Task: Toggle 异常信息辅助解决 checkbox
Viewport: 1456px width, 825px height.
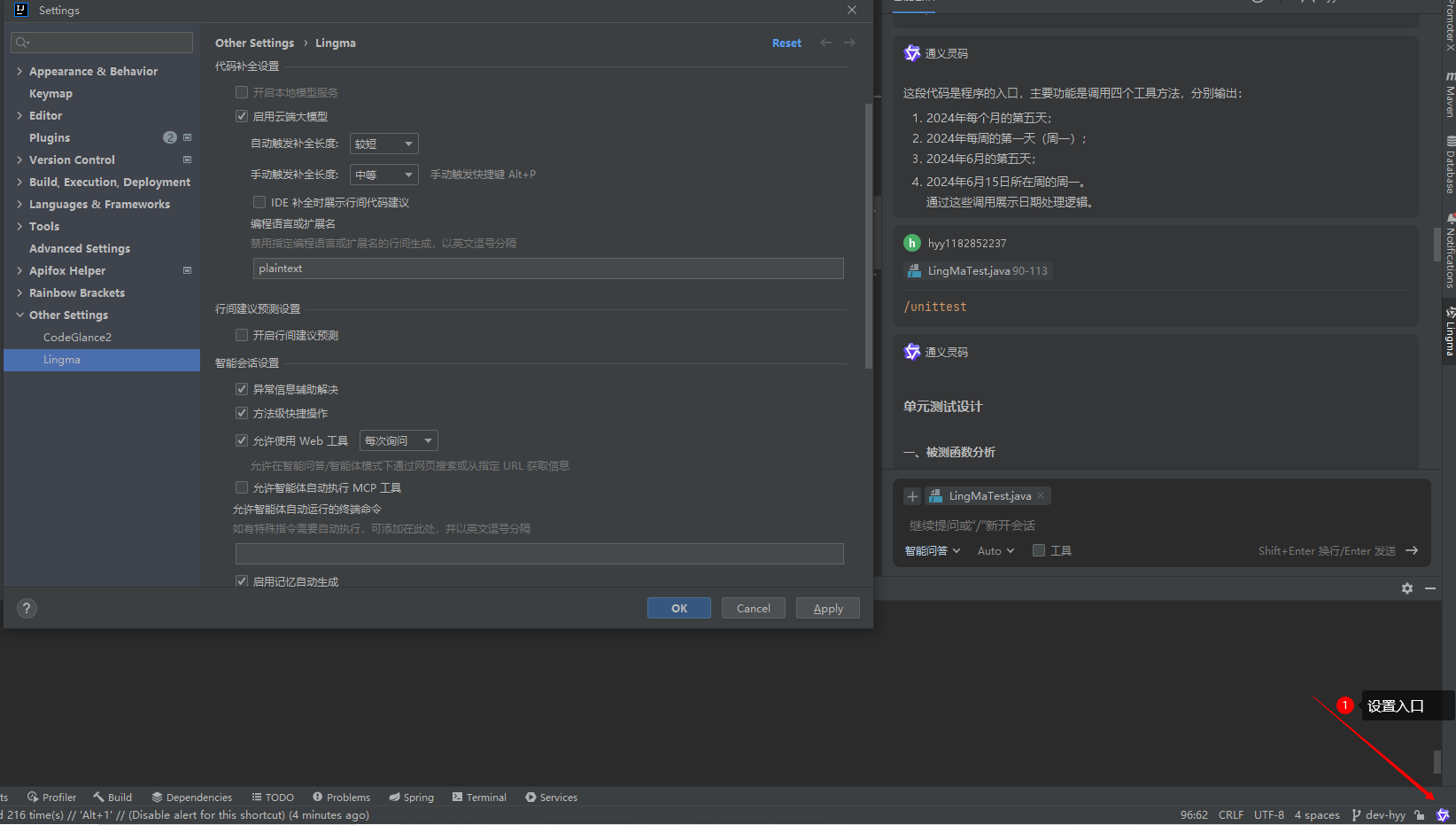Action: tap(242, 389)
